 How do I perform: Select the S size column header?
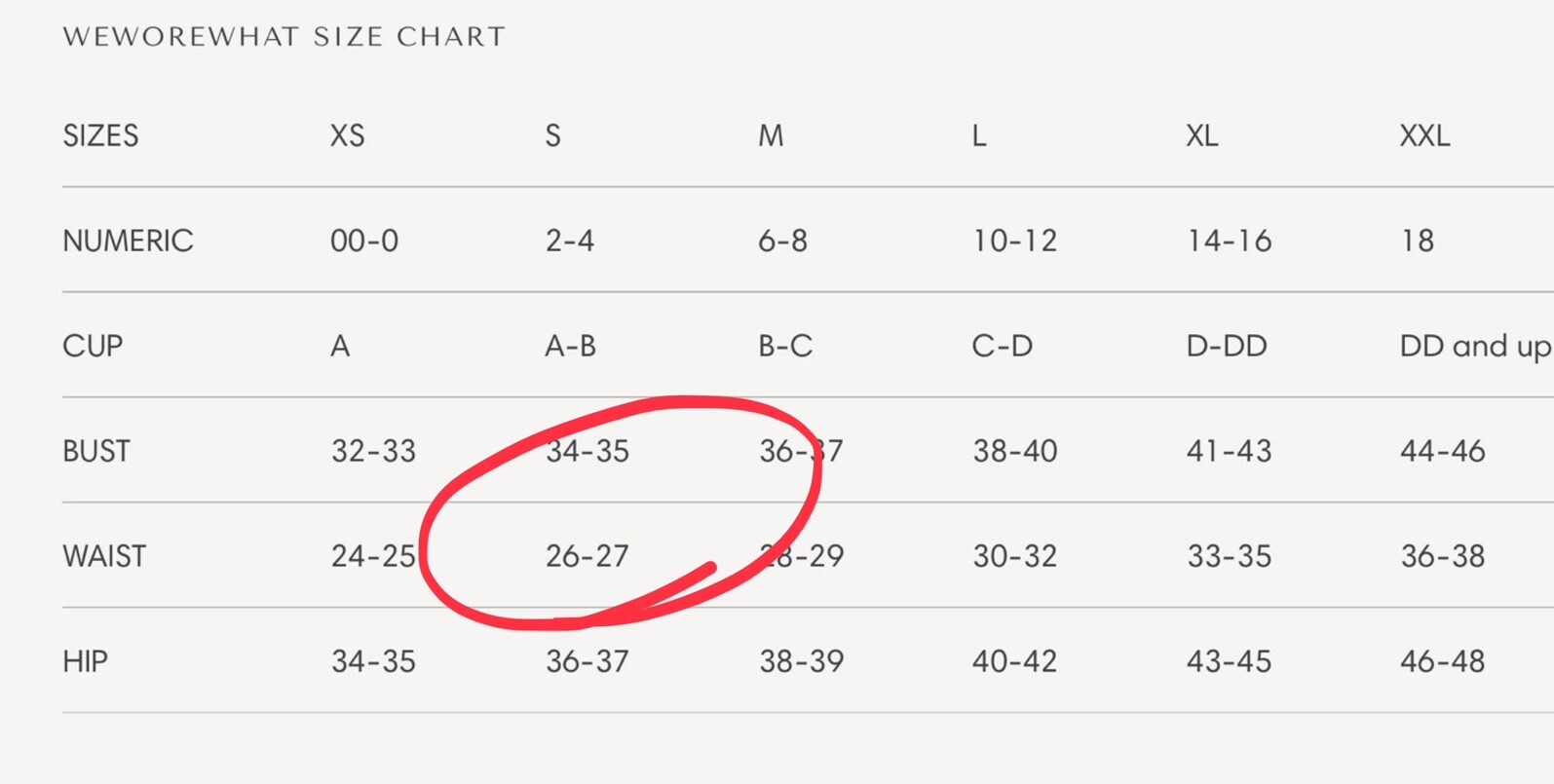tap(552, 135)
